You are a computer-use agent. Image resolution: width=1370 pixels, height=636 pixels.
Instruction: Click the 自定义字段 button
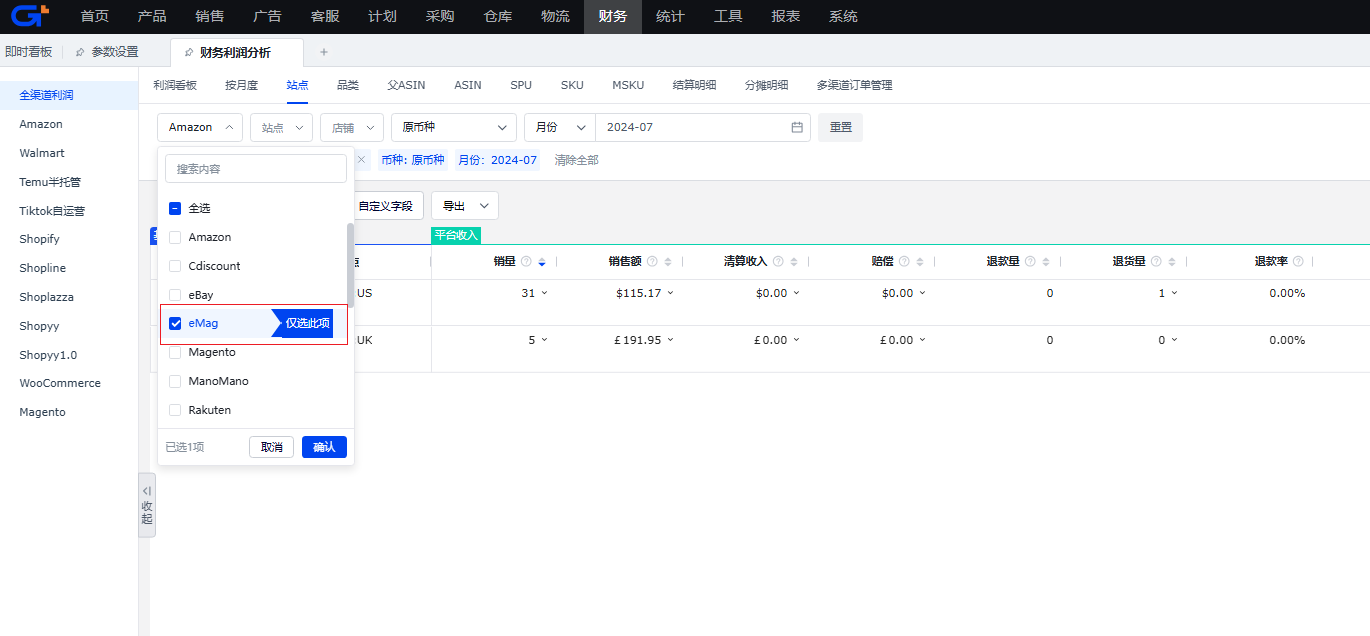(386, 205)
